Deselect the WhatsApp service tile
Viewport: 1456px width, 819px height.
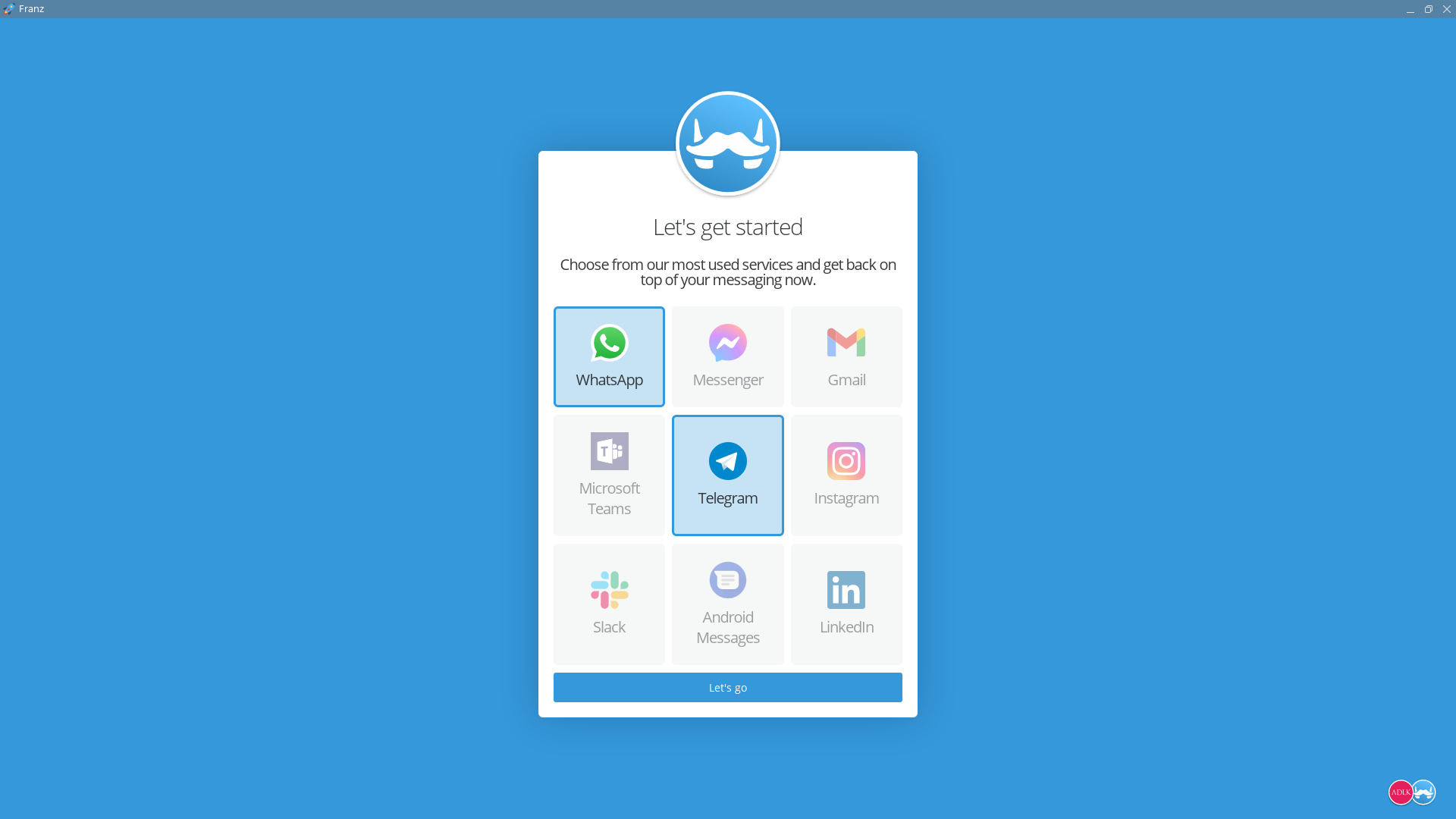(x=609, y=356)
